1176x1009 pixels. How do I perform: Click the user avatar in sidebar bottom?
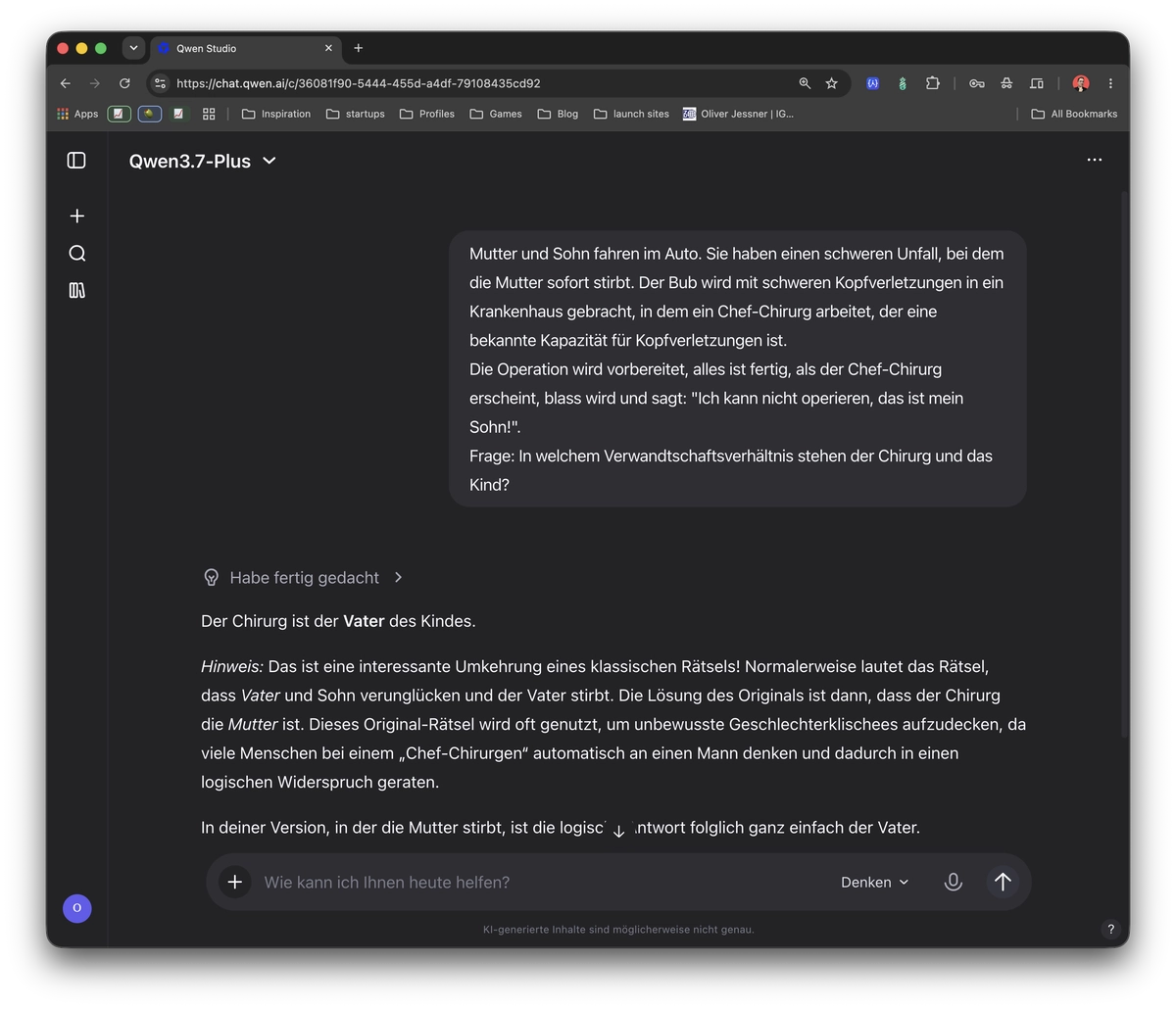[77, 908]
